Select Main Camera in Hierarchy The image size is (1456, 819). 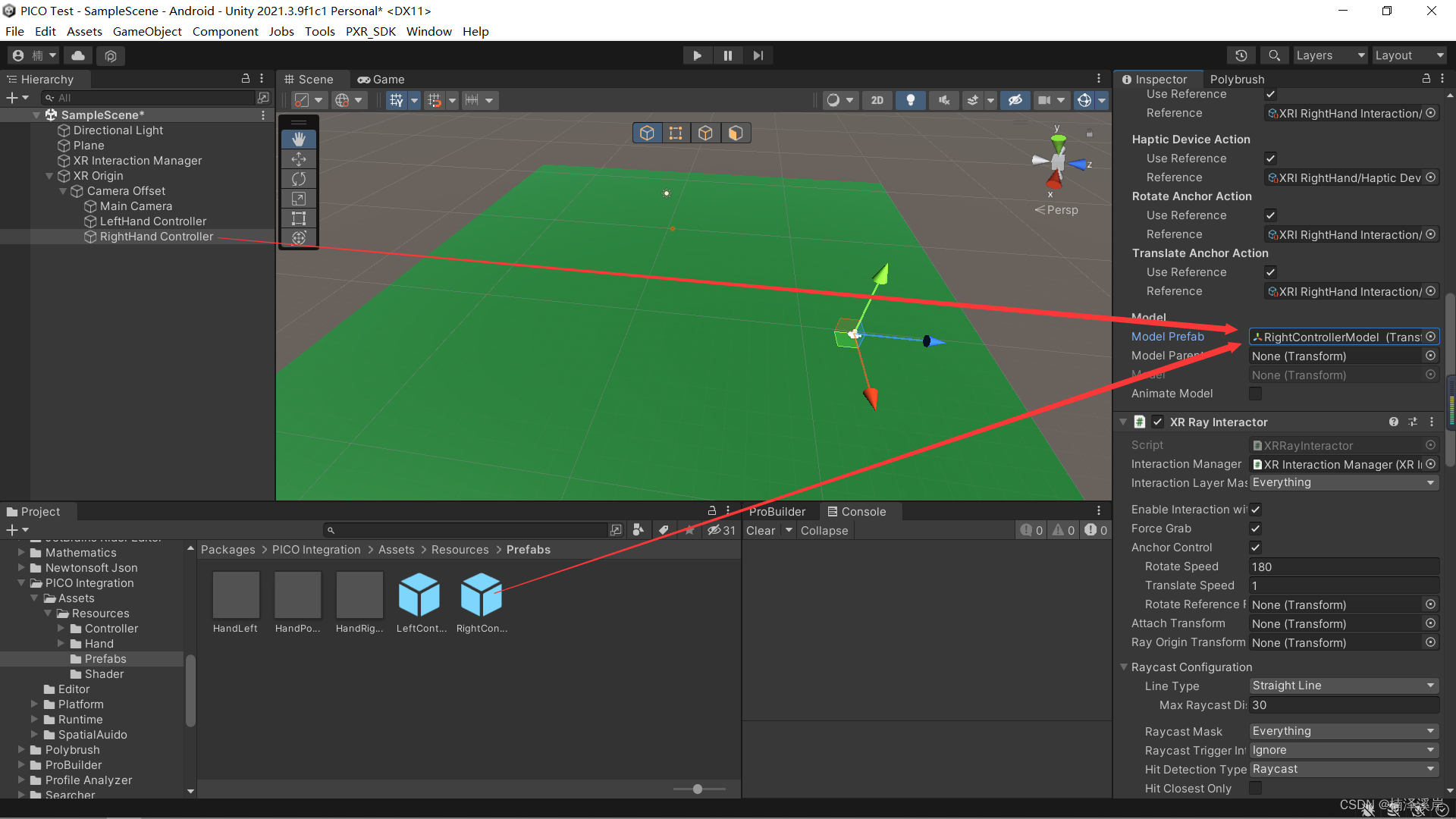coord(136,206)
